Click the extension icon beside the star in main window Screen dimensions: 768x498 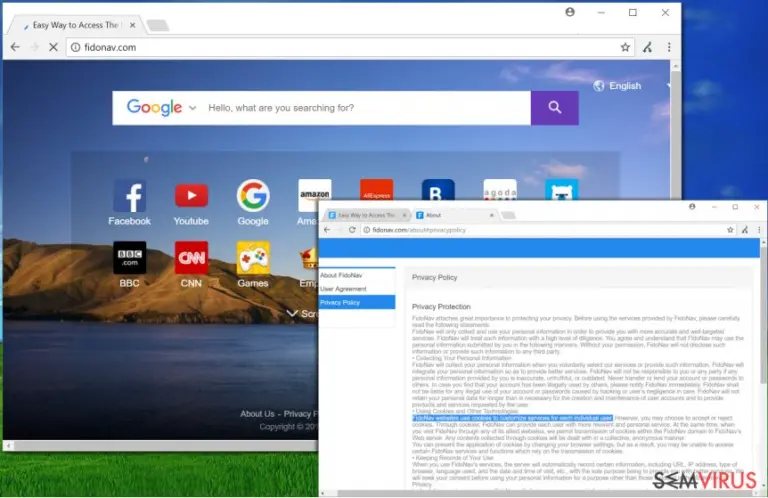(648, 47)
